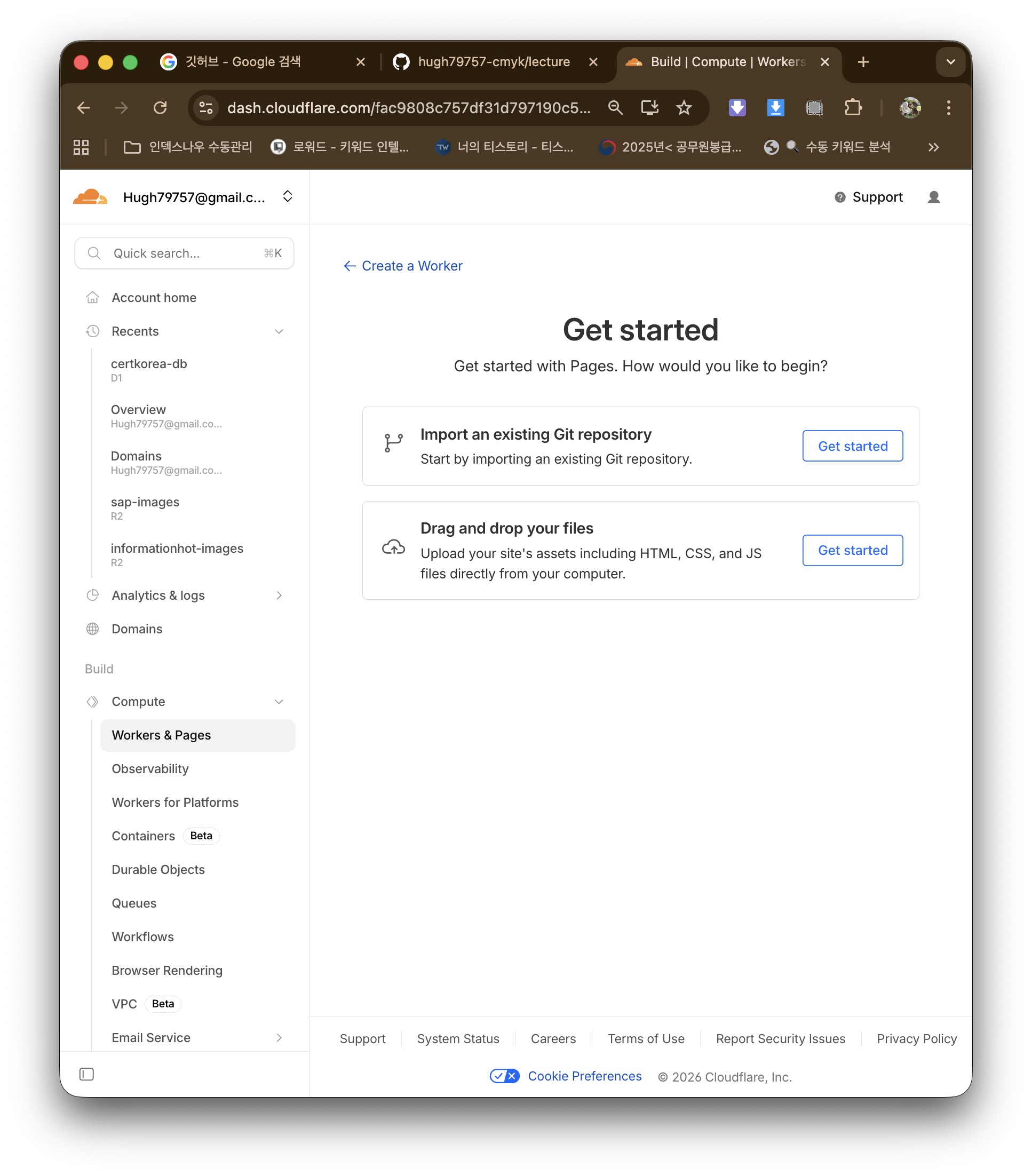This screenshot has height=1176, width=1032.
Task: Open sap-images R2 recent item
Action: pyautogui.click(x=145, y=508)
